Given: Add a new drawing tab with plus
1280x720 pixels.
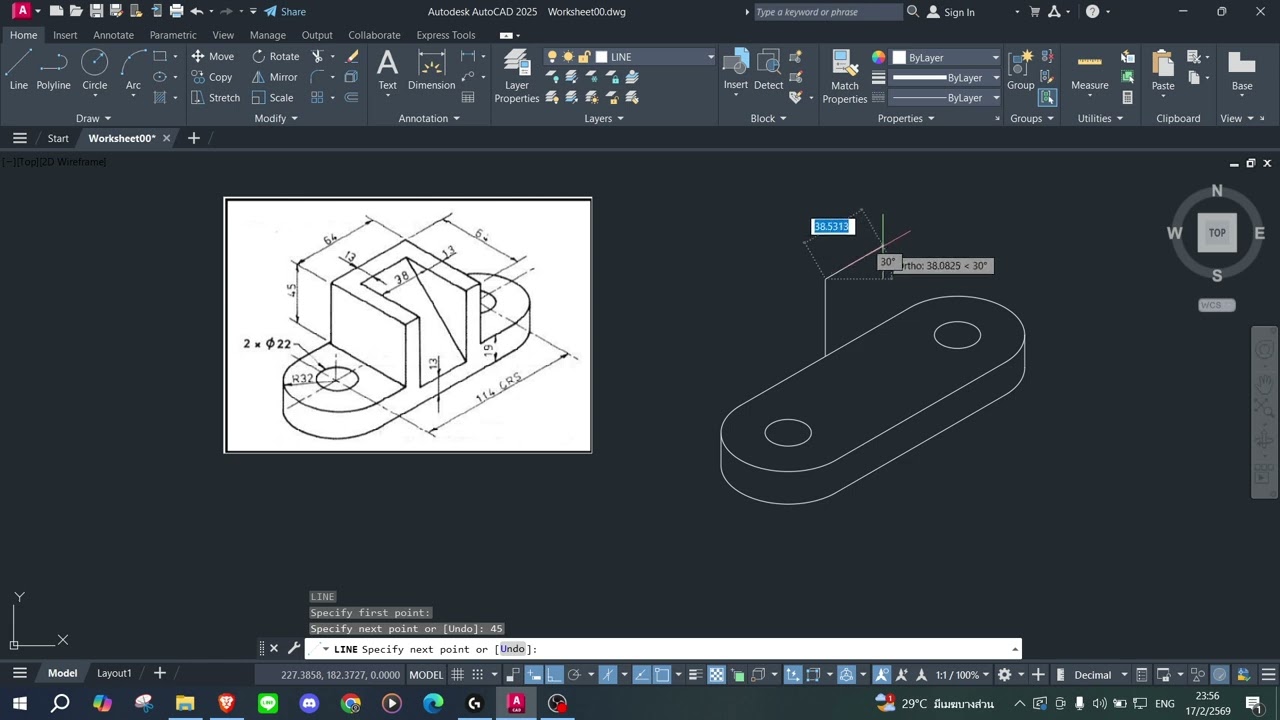Looking at the screenshot, I should click(x=194, y=138).
